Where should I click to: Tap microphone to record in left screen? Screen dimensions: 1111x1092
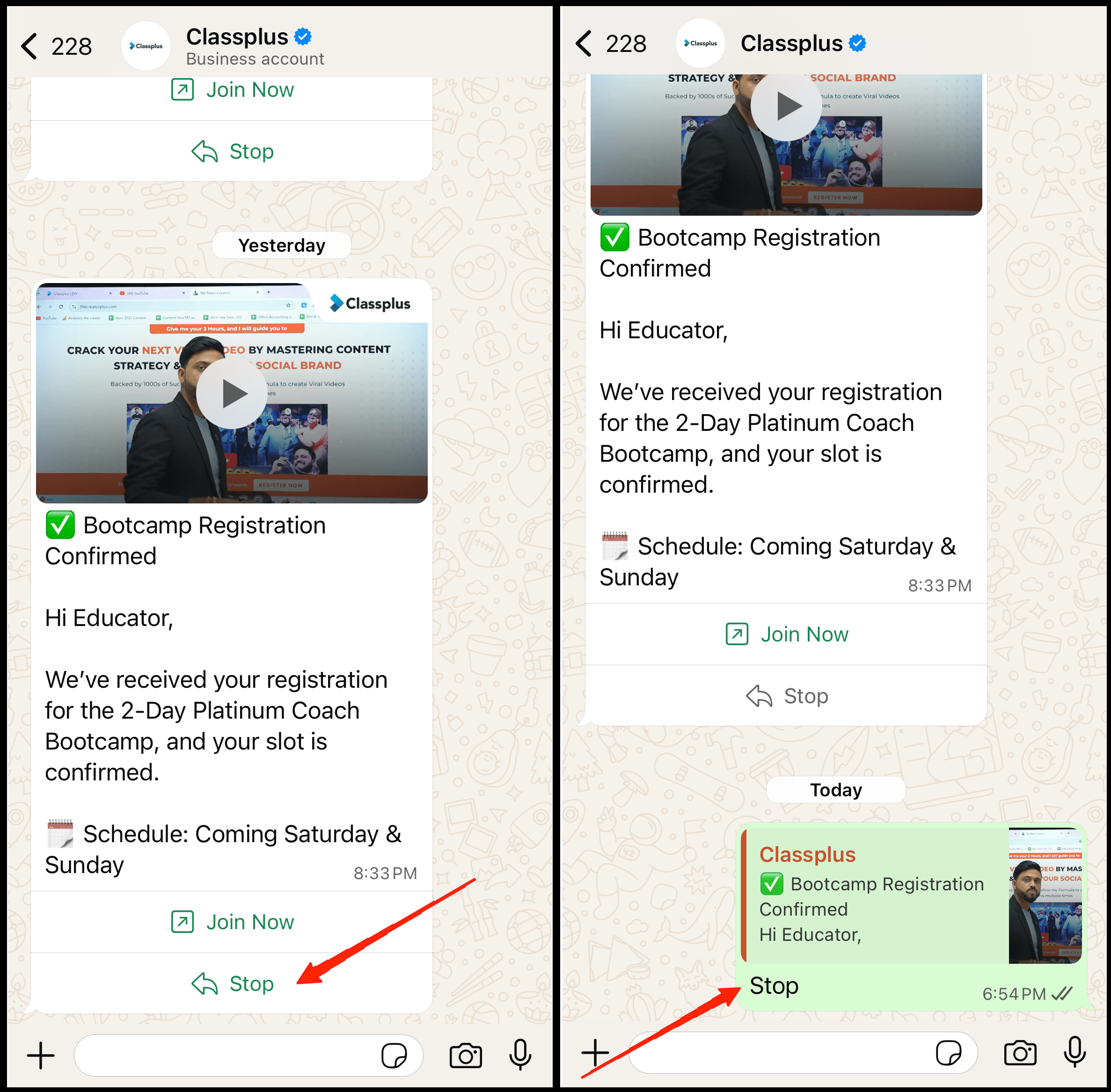520,1055
